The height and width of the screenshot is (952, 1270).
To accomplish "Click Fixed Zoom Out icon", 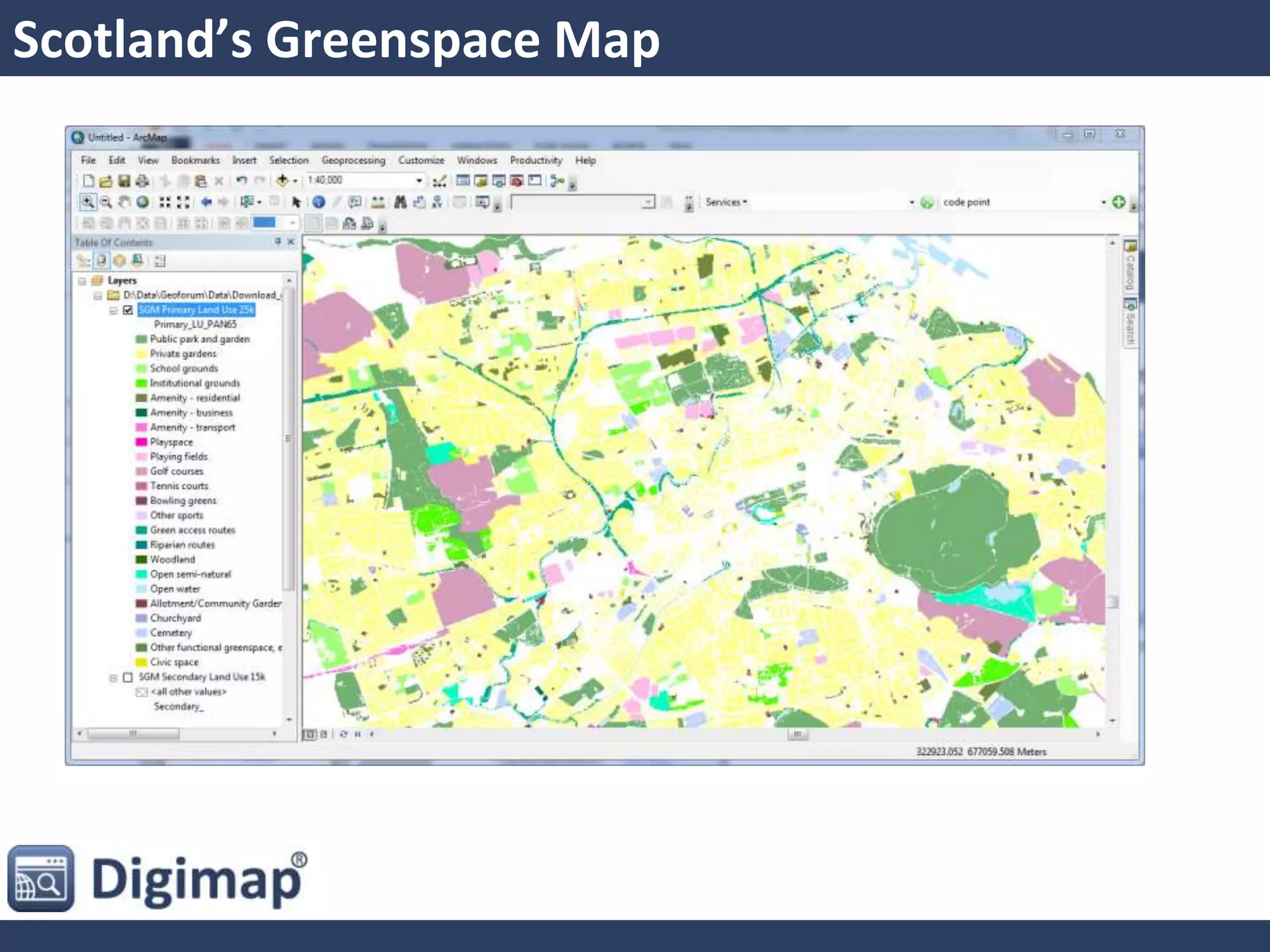I will click(x=183, y=202).
